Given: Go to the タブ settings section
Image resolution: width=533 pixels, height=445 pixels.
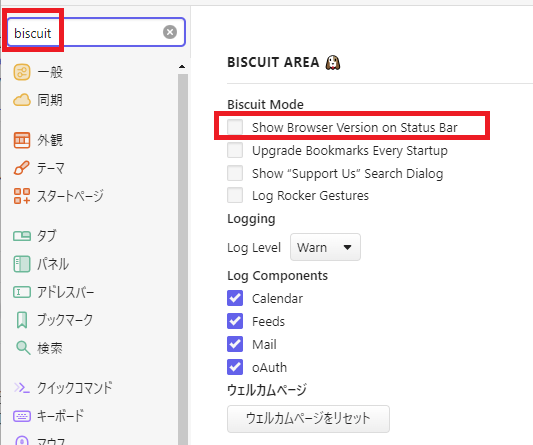Looking at the screenshot, I should pyautogui.click(x=35, y=236).
